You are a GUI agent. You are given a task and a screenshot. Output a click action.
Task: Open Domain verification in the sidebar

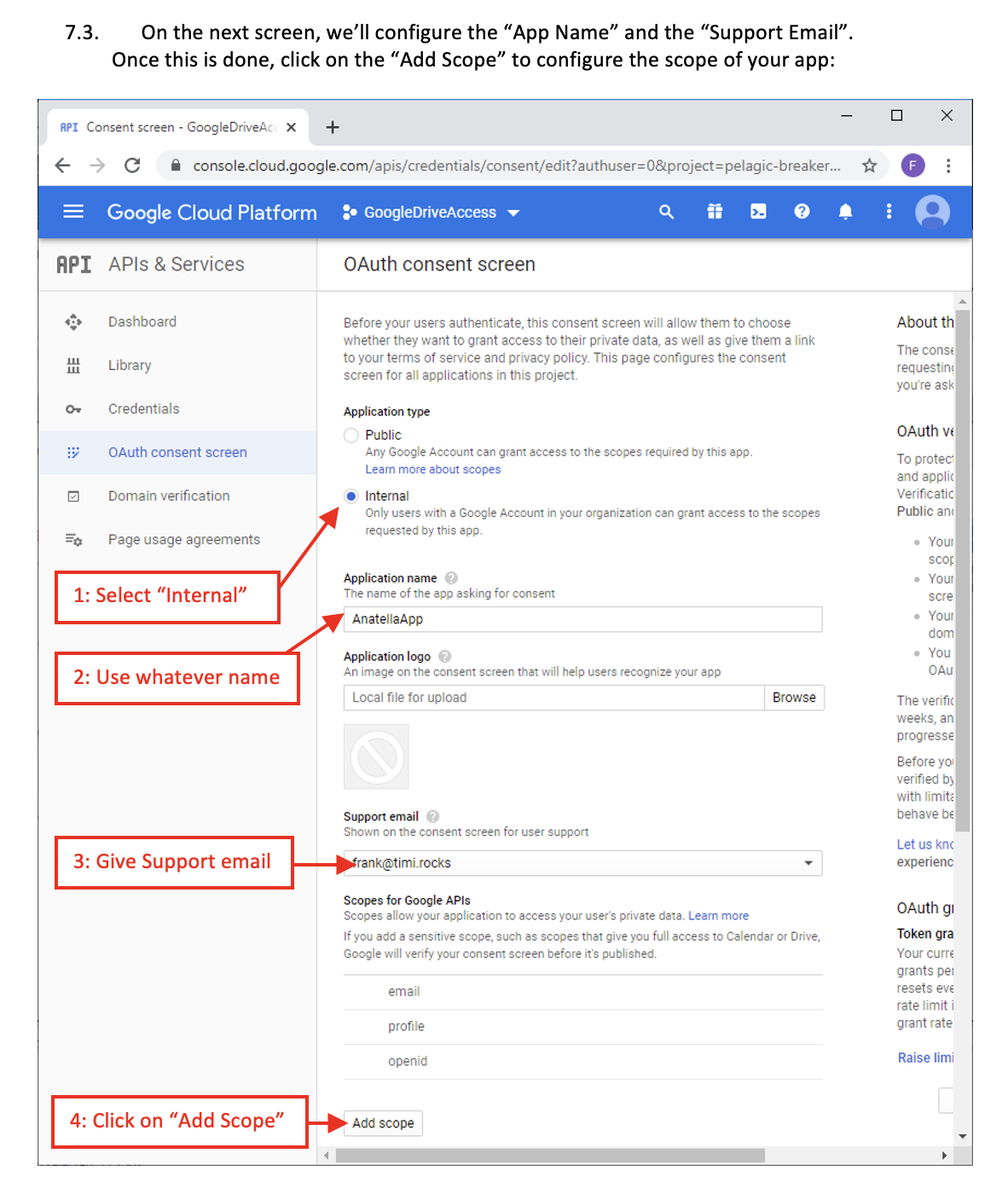169,496
